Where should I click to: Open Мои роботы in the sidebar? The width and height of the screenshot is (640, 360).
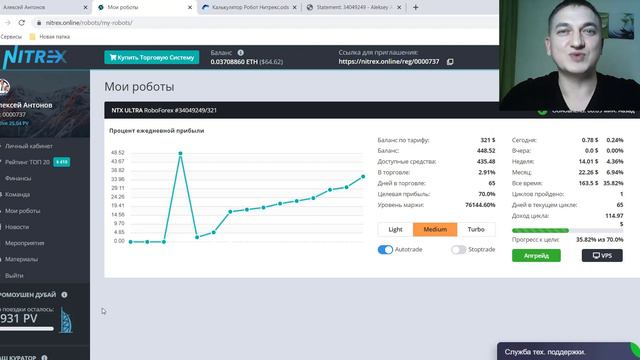pos(22,211)
